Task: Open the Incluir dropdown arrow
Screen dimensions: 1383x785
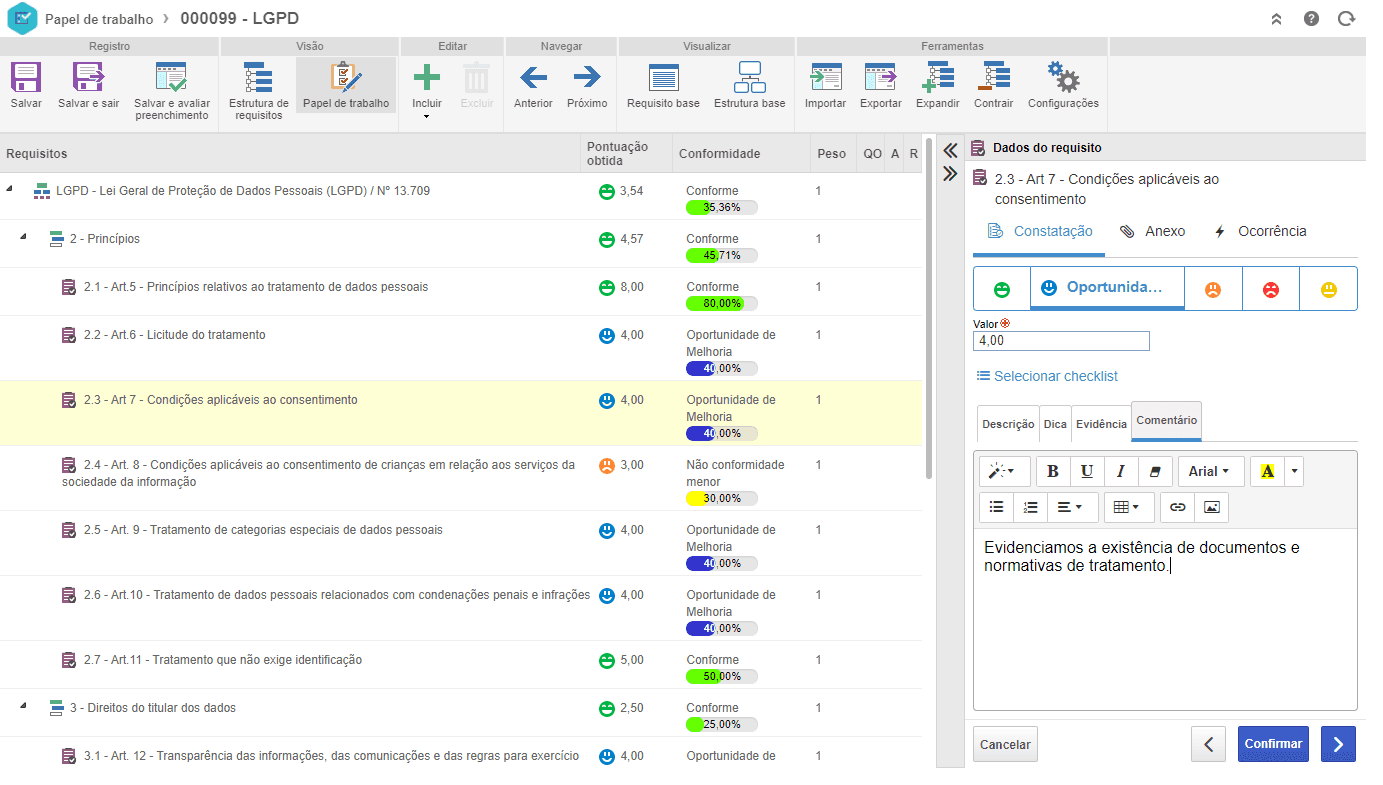Action: [426, 117]
